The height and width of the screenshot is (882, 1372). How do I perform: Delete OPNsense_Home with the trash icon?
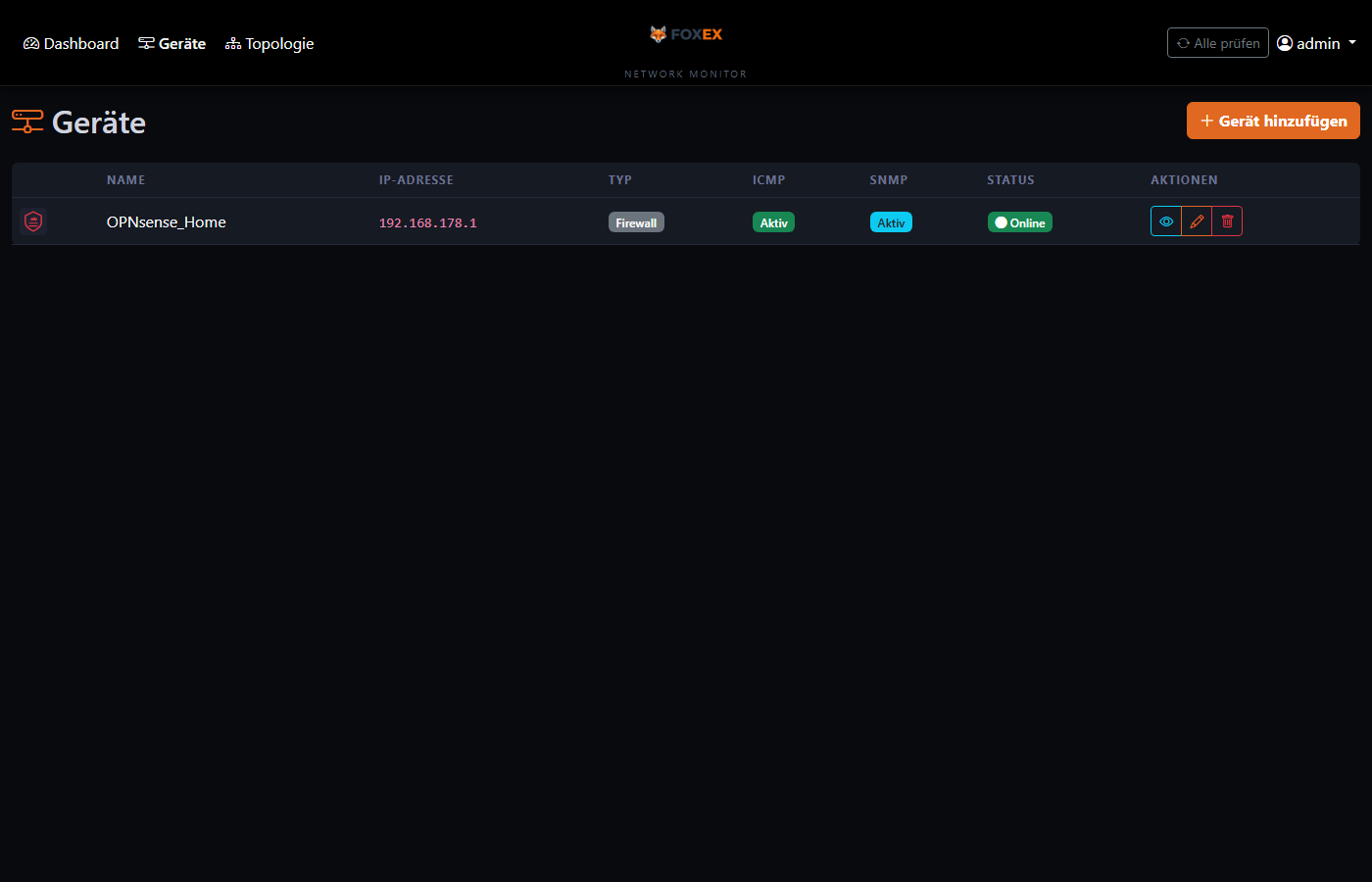[1227, 221]
